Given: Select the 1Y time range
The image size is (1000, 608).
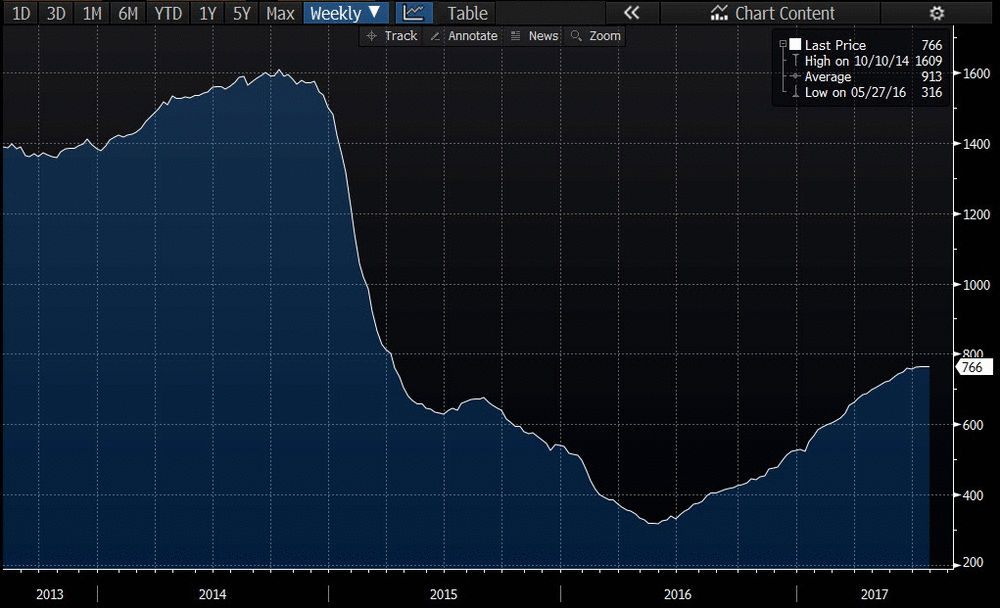Looking at the screenshot, I should (207, 13).
